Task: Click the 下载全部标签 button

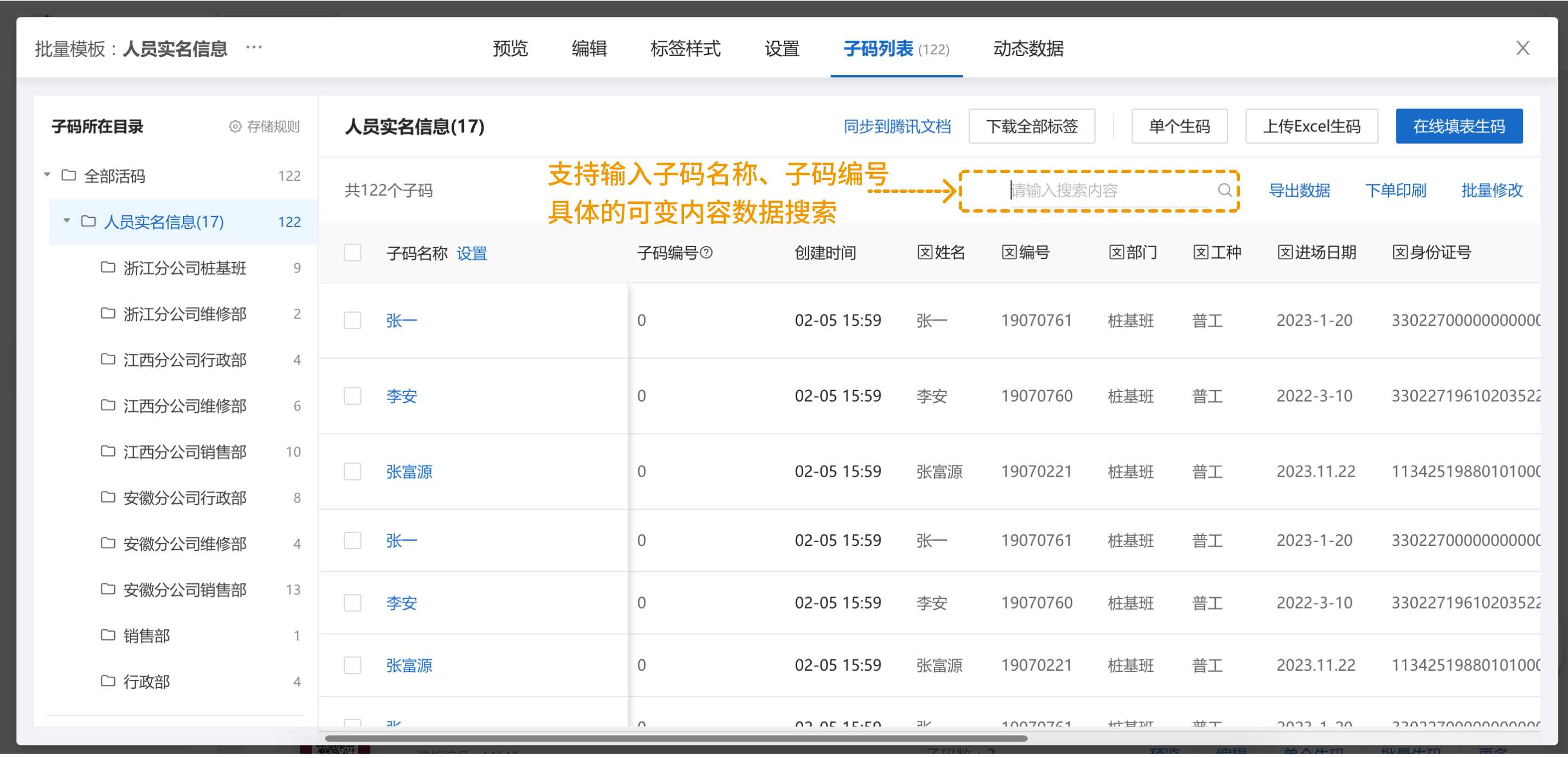Action: point(1032,126)
